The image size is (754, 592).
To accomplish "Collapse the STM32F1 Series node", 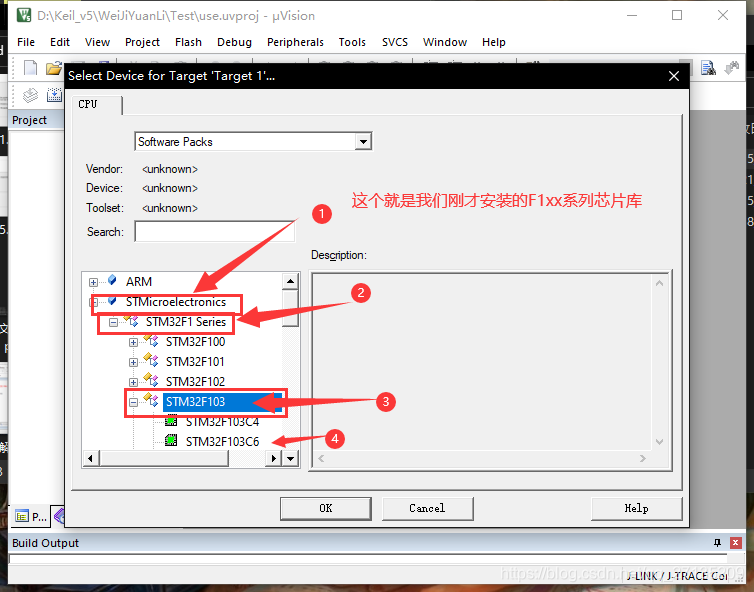I will click(x=113, y=322).
